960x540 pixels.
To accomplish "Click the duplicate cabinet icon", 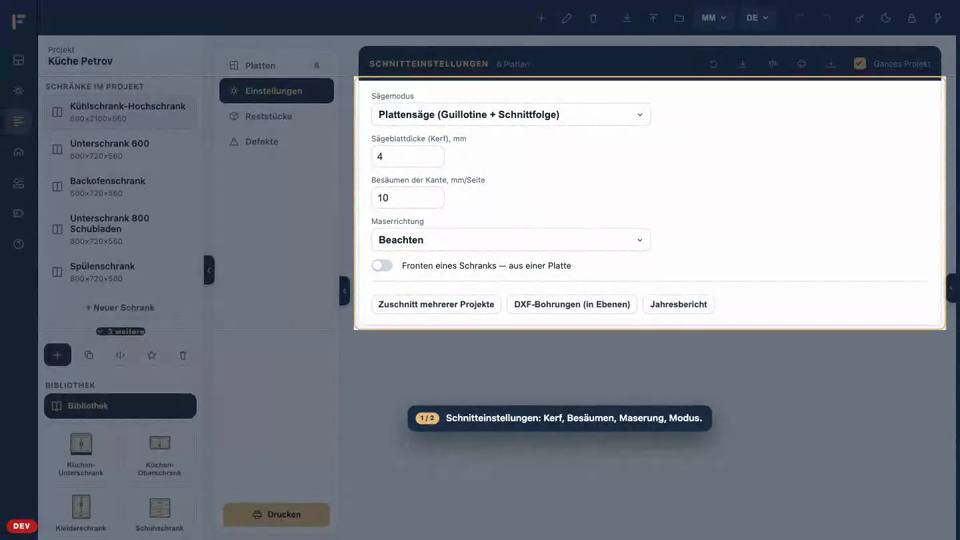I will click(x=89, y=355).
